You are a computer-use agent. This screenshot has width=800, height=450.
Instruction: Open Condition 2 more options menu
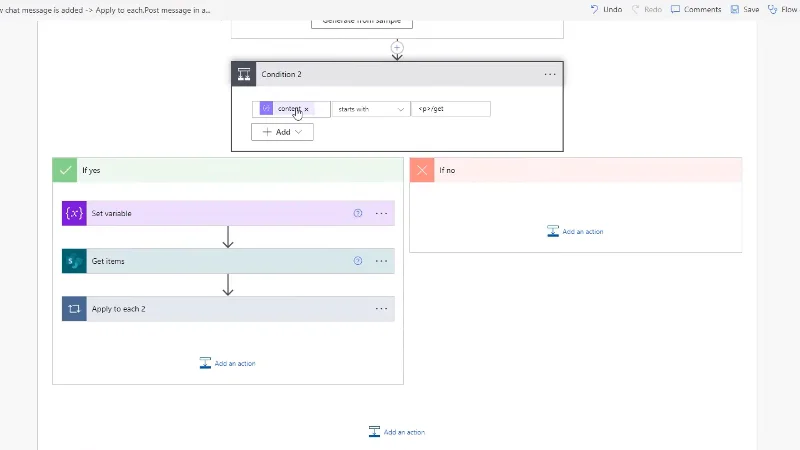(549, 74)
